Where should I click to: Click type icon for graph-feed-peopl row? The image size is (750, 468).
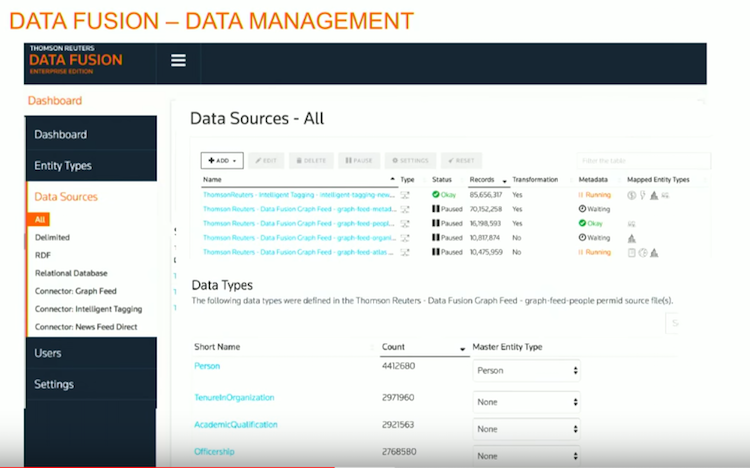coord(405,223)
